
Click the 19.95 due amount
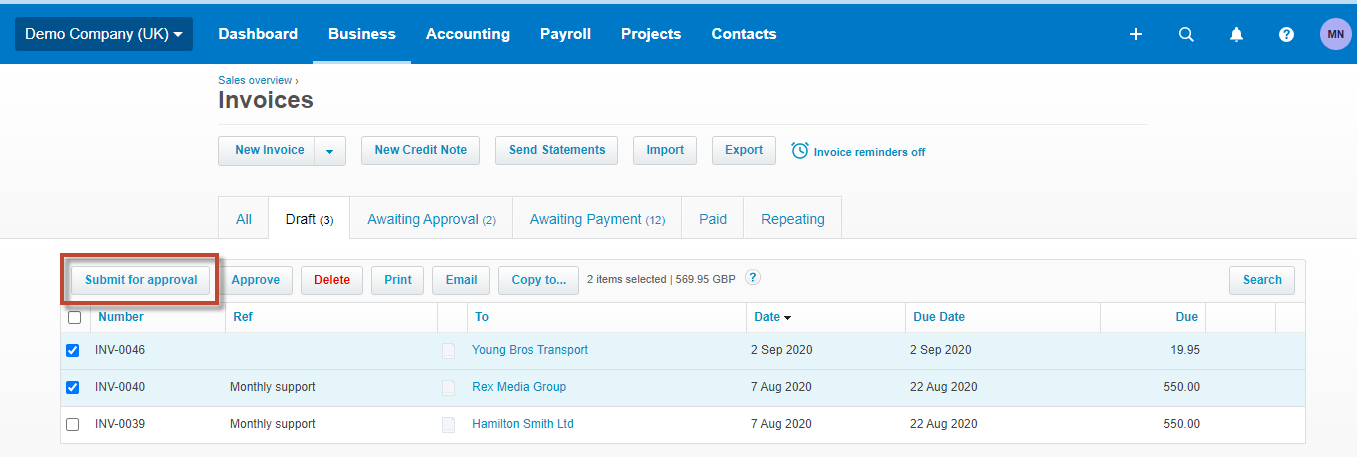click(1184, 350)
